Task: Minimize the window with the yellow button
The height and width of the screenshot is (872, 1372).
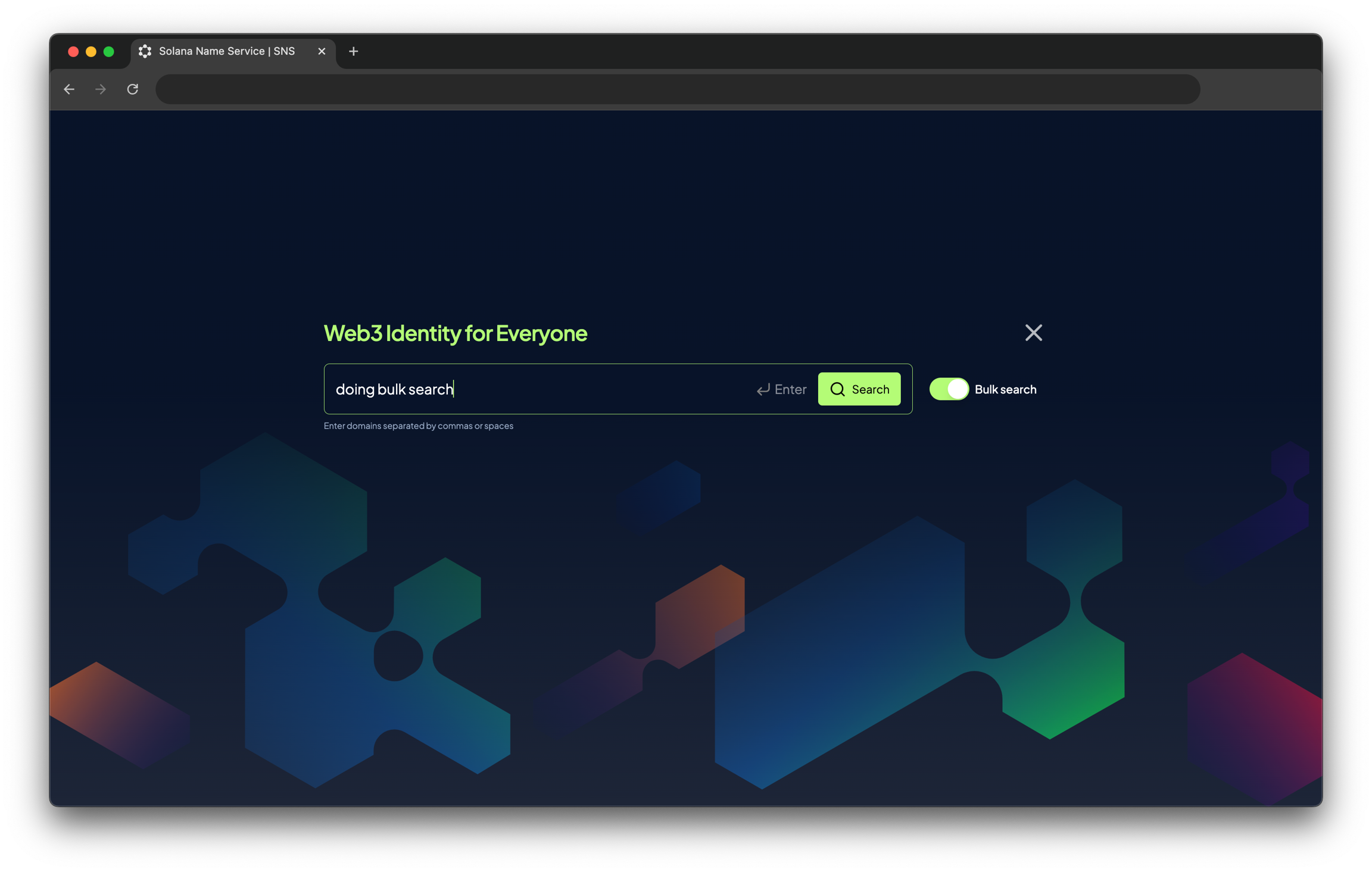Action: tap(91, 52)
